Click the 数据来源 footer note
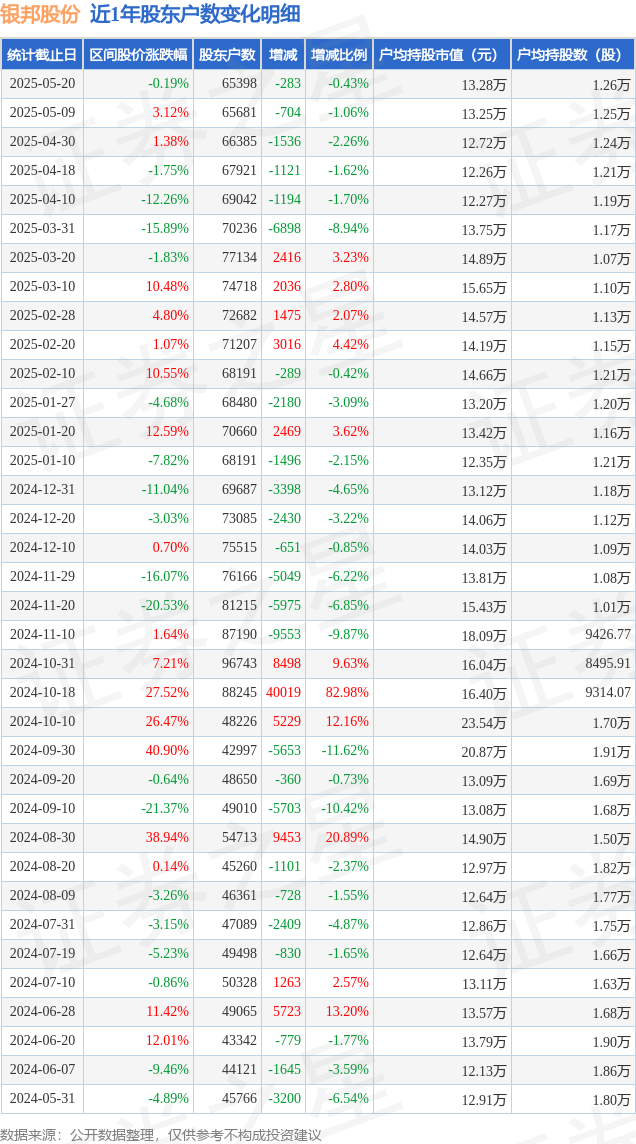Viewport: 636px width, 1144px height. pyautogui.click(x=160, y=1134)
